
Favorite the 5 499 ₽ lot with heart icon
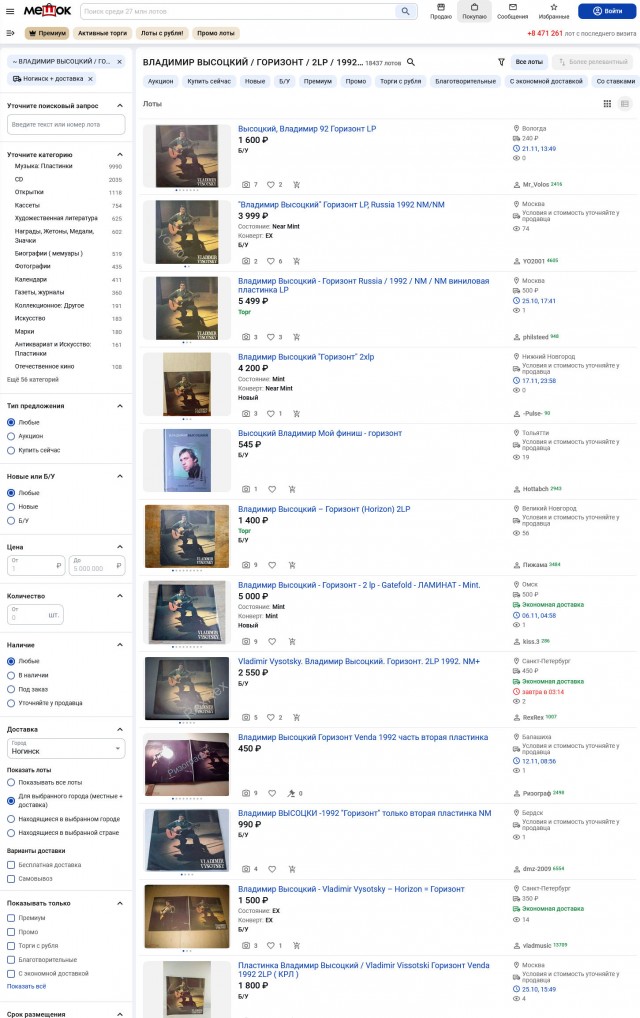point(271,337)
